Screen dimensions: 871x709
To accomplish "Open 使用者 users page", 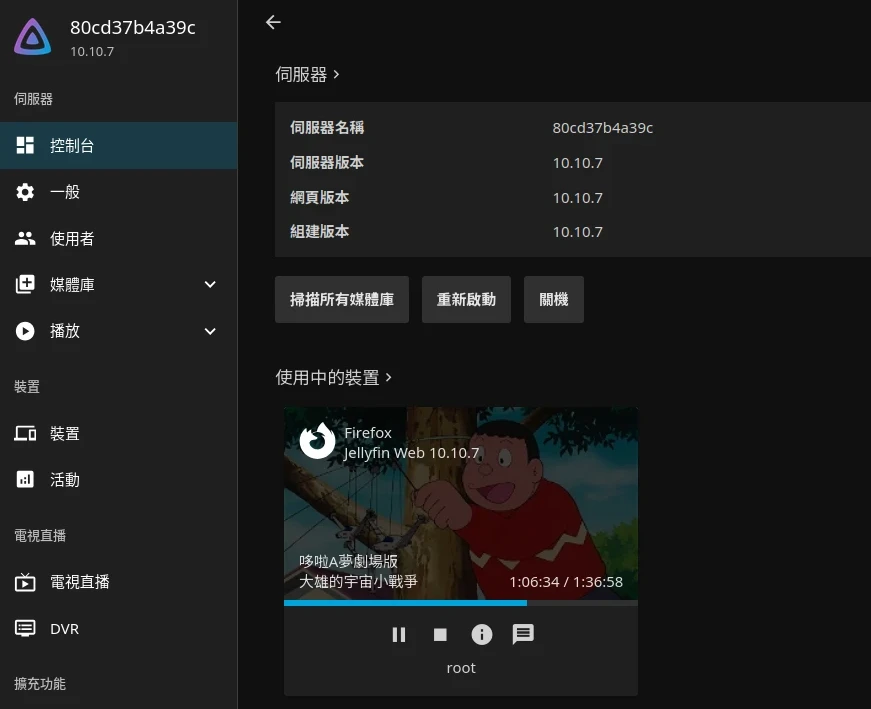I will 71,238.
